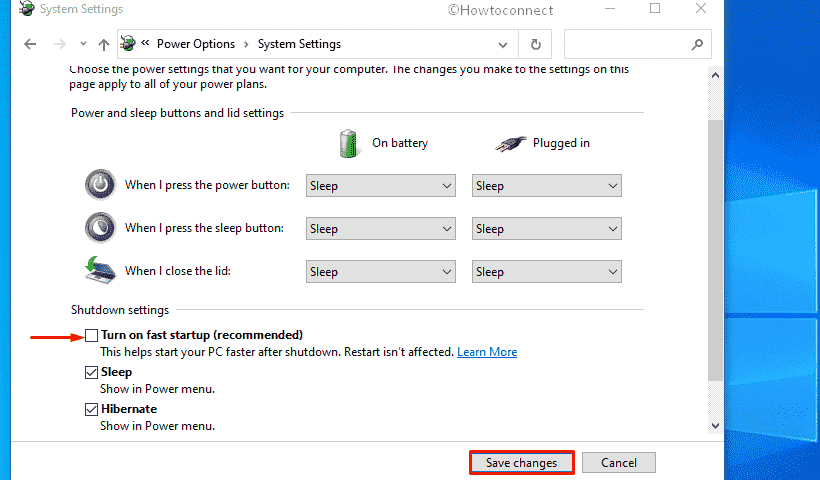Image resolution: width=820 pixels, height=480 pixels.
Task: Expand the address bar history dropdown
Action: click(x=502, y=45)
